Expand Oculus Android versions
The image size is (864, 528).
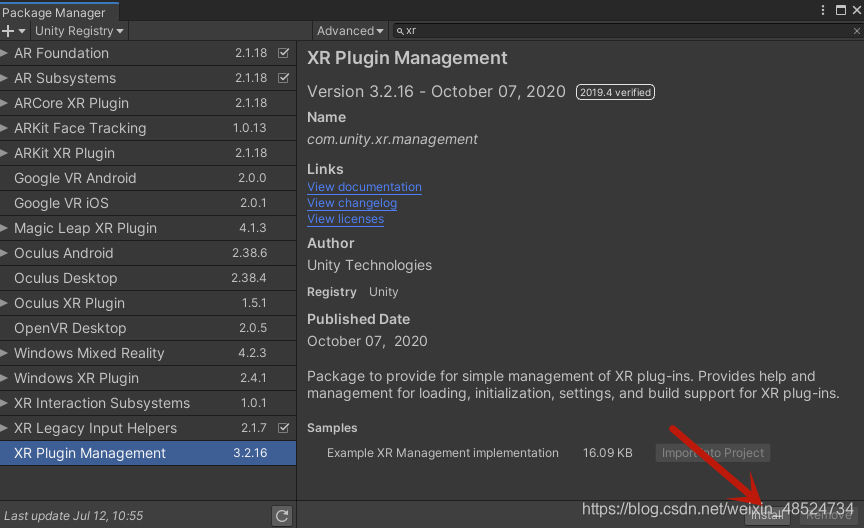pyautogui.click(x=4, y=253)
